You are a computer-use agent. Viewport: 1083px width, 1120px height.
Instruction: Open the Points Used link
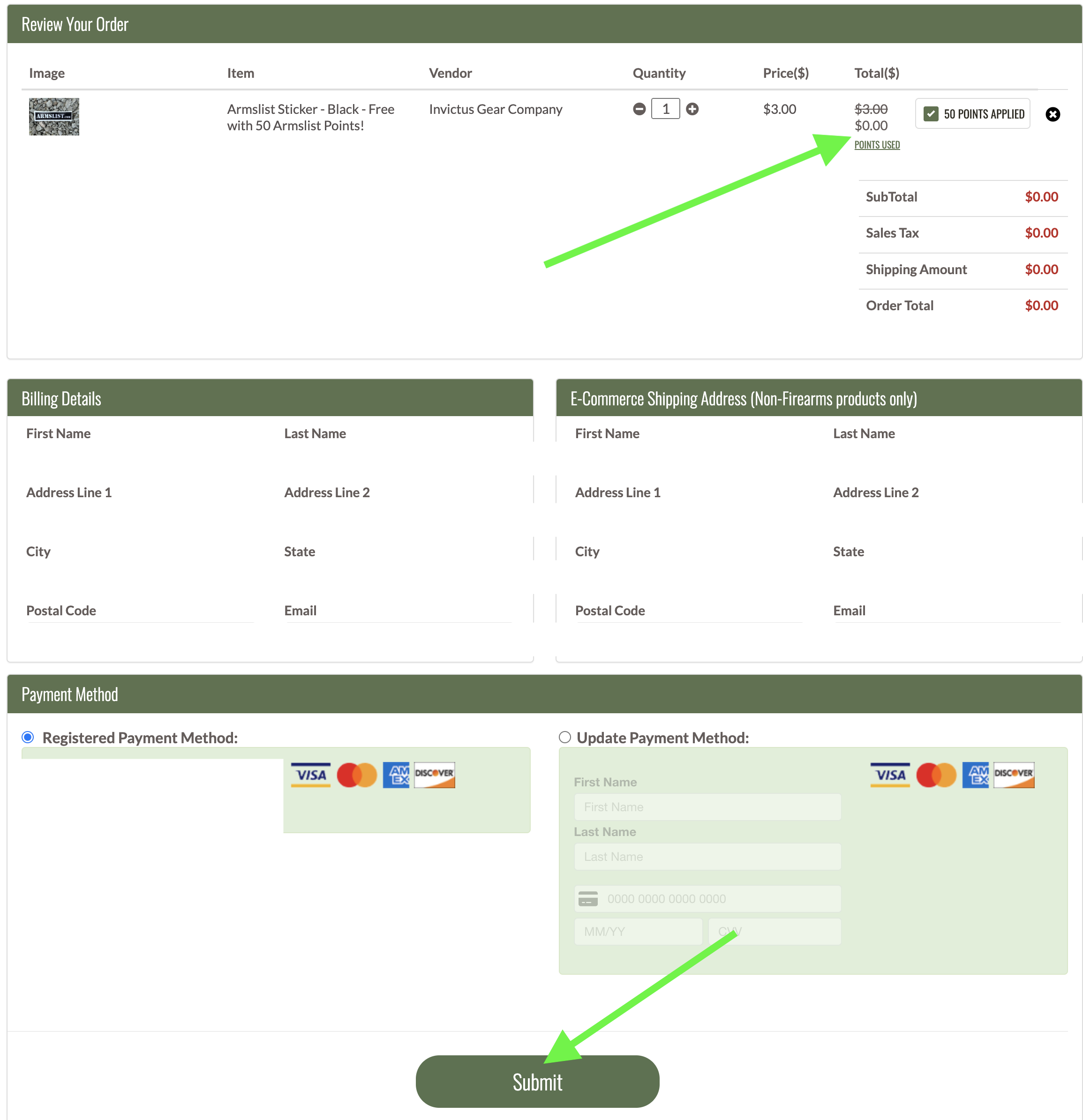pyautogui.click(x=877, y=145)
